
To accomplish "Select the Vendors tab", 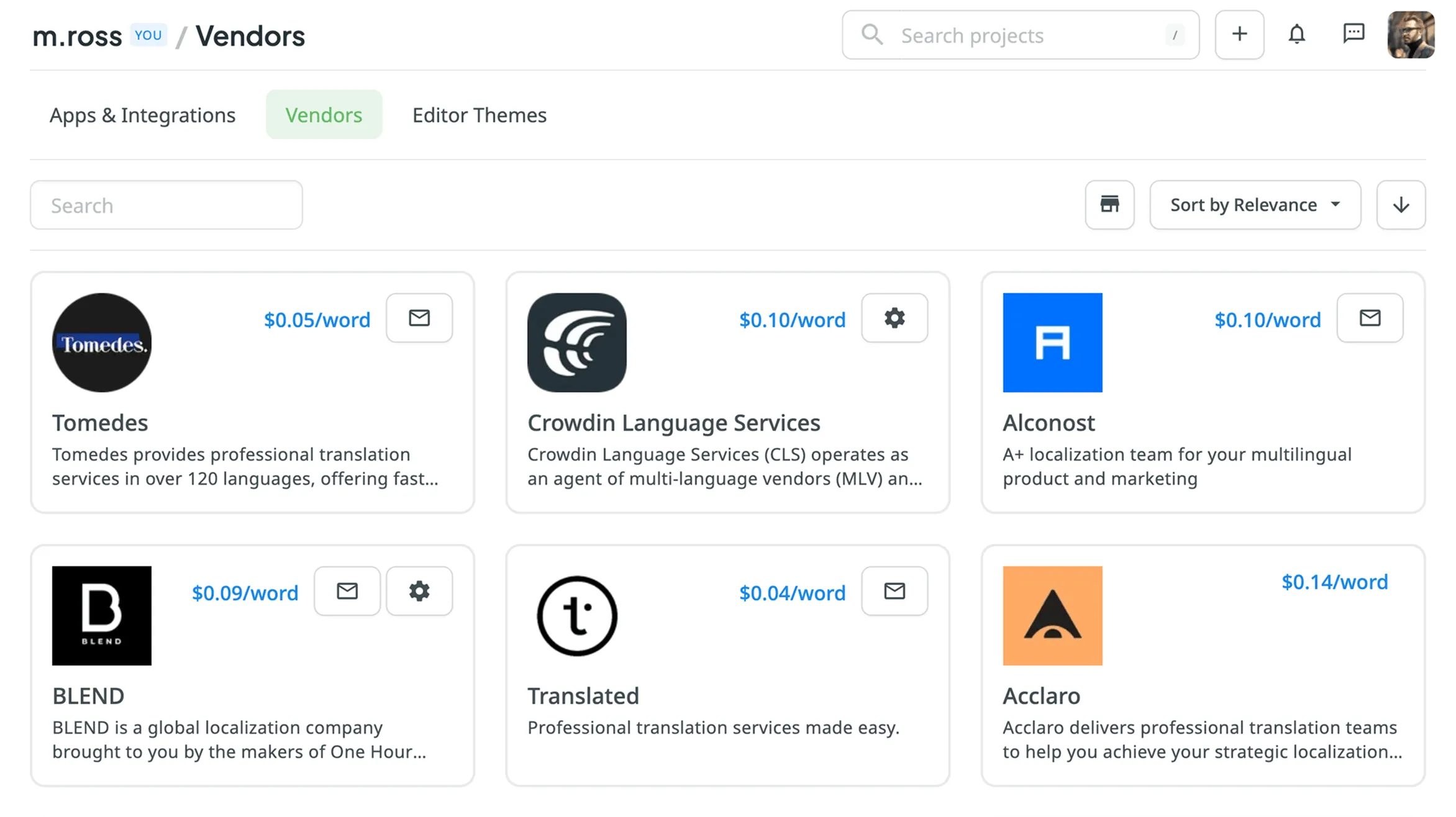I will point(324,115).
